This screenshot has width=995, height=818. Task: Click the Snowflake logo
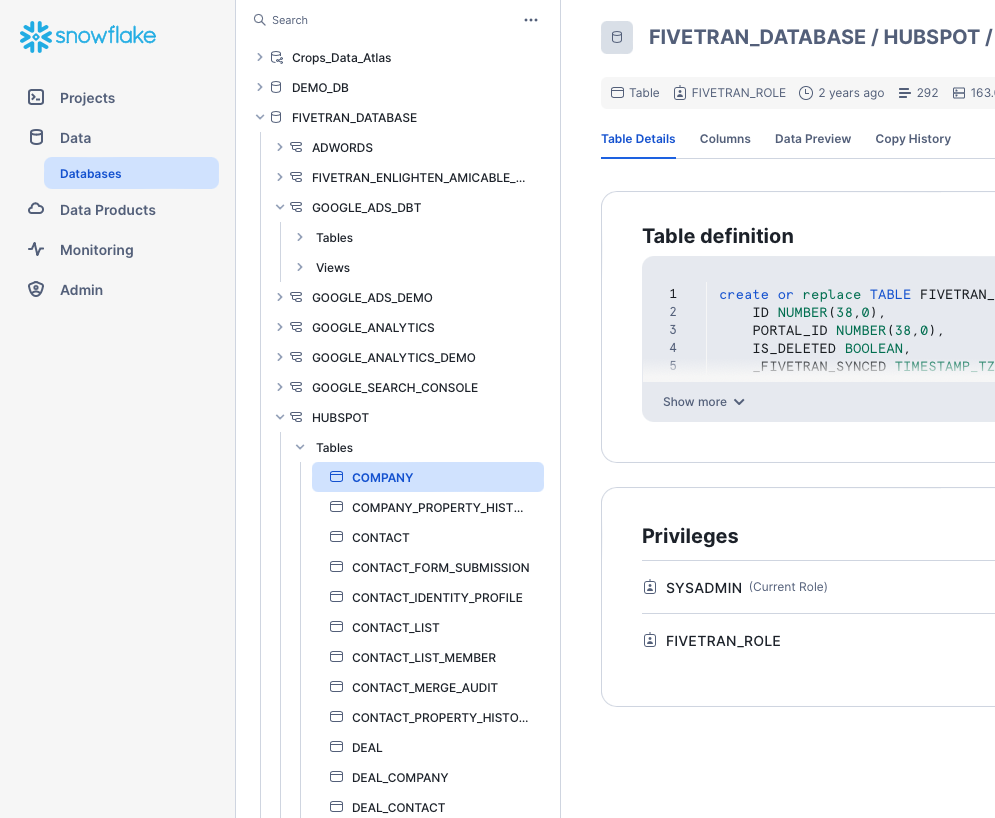pyautogui.click(x=88, y=36)
